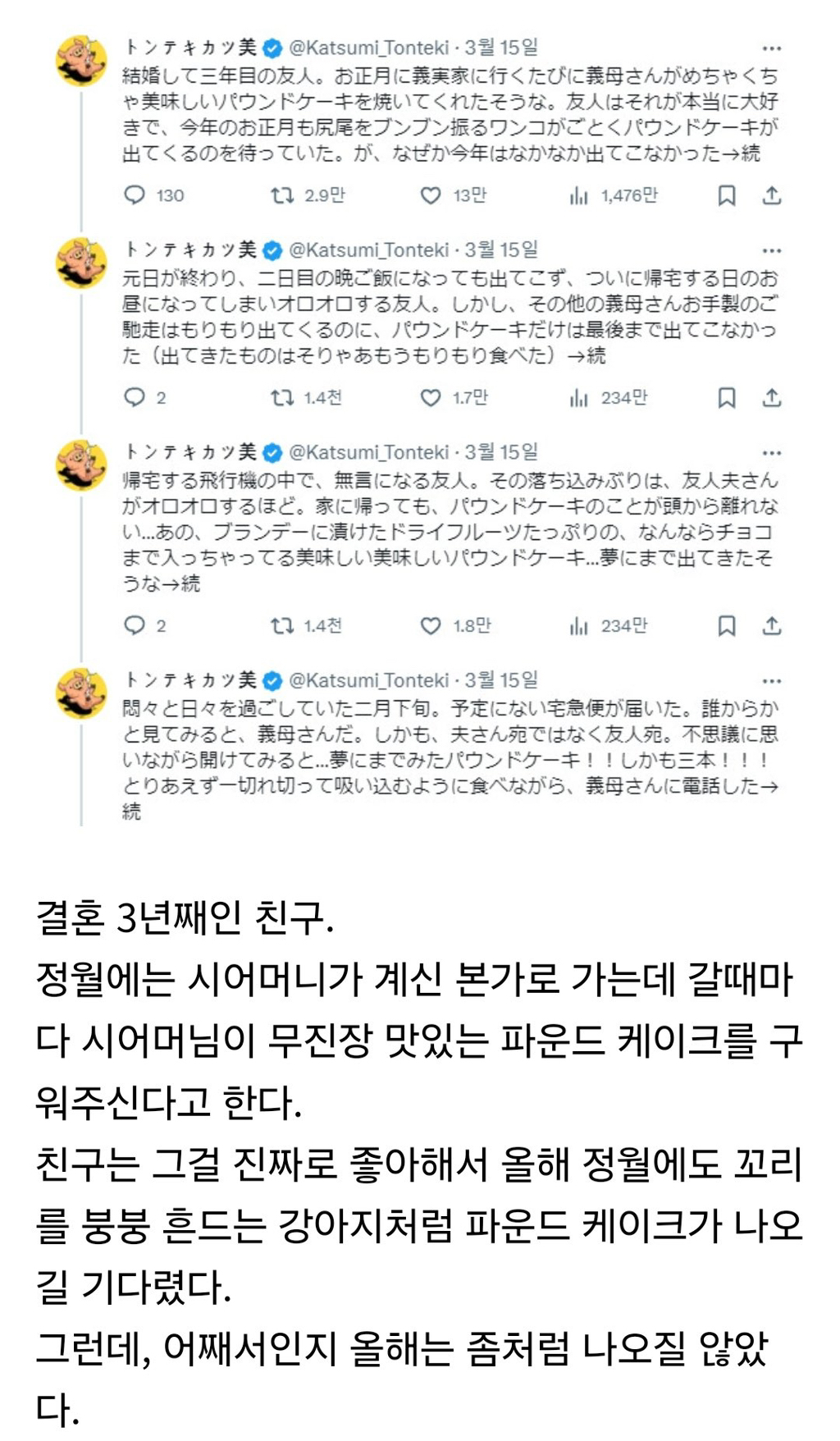The image size is (840, 1441).
Task: Toggle retweet on the third tweet
Action: (281, 624)
